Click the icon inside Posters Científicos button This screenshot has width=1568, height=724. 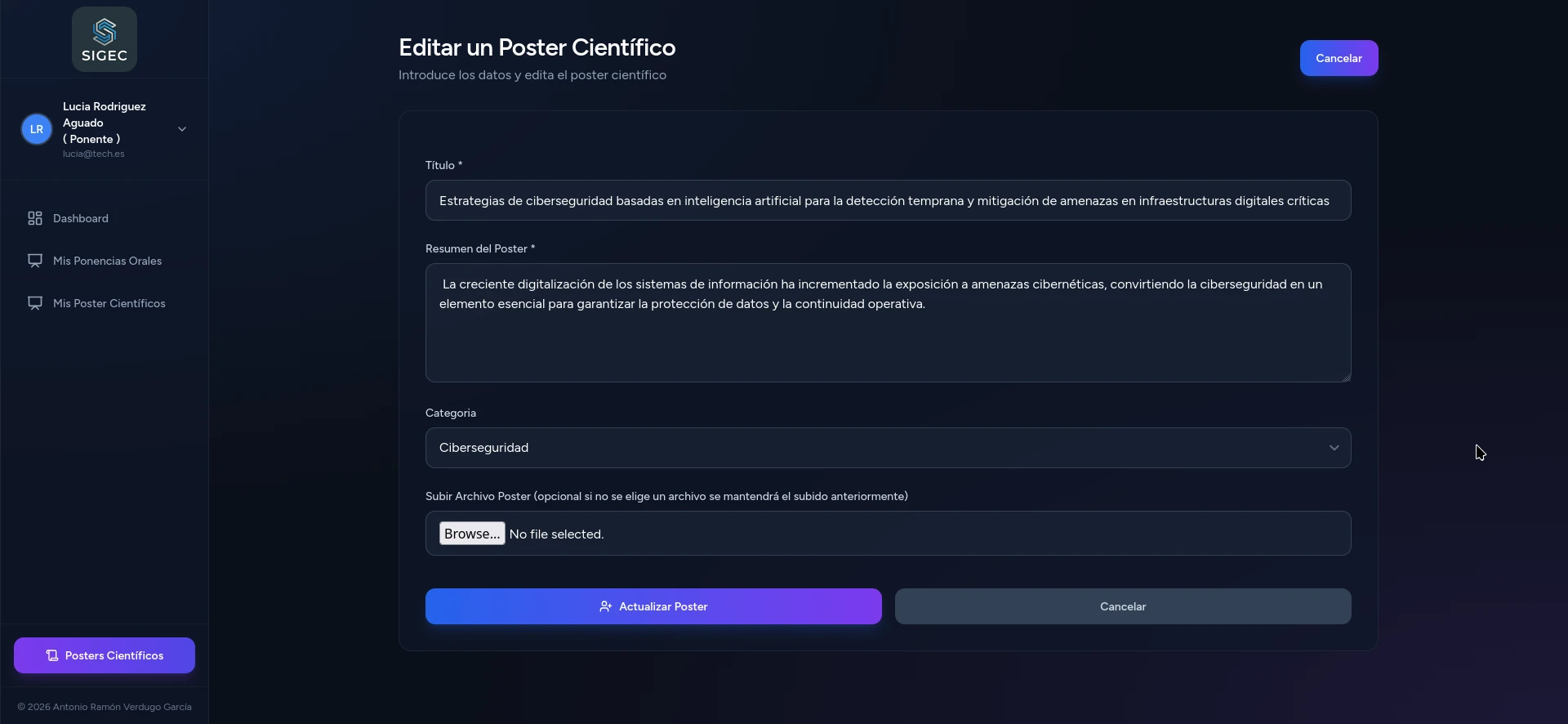pyautogui.click(x=52, y=655)
